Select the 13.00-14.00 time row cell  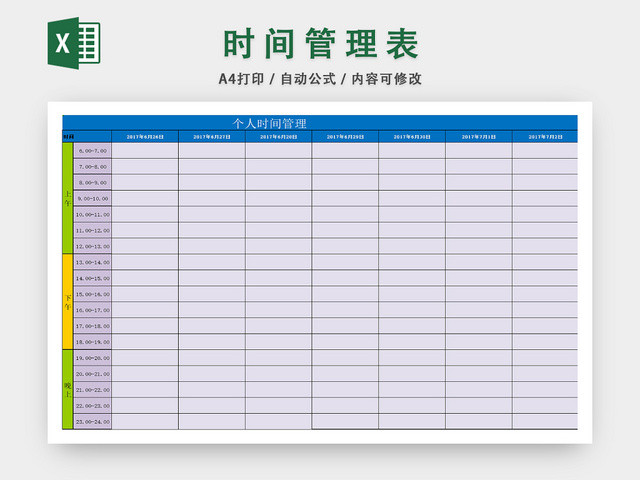coord(93,262)
